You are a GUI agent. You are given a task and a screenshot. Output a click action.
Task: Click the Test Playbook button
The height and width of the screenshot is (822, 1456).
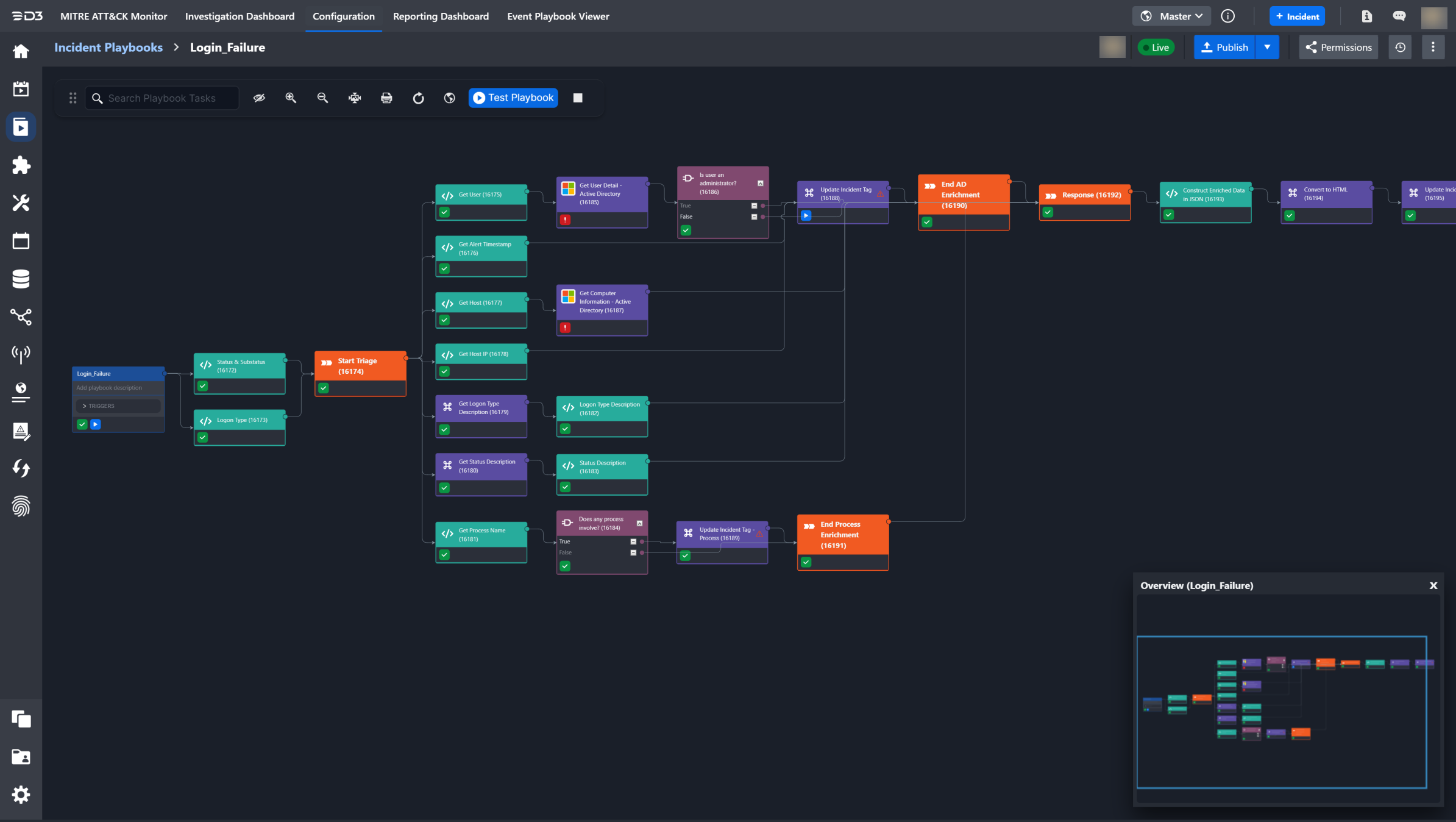[x=513, y=98]
